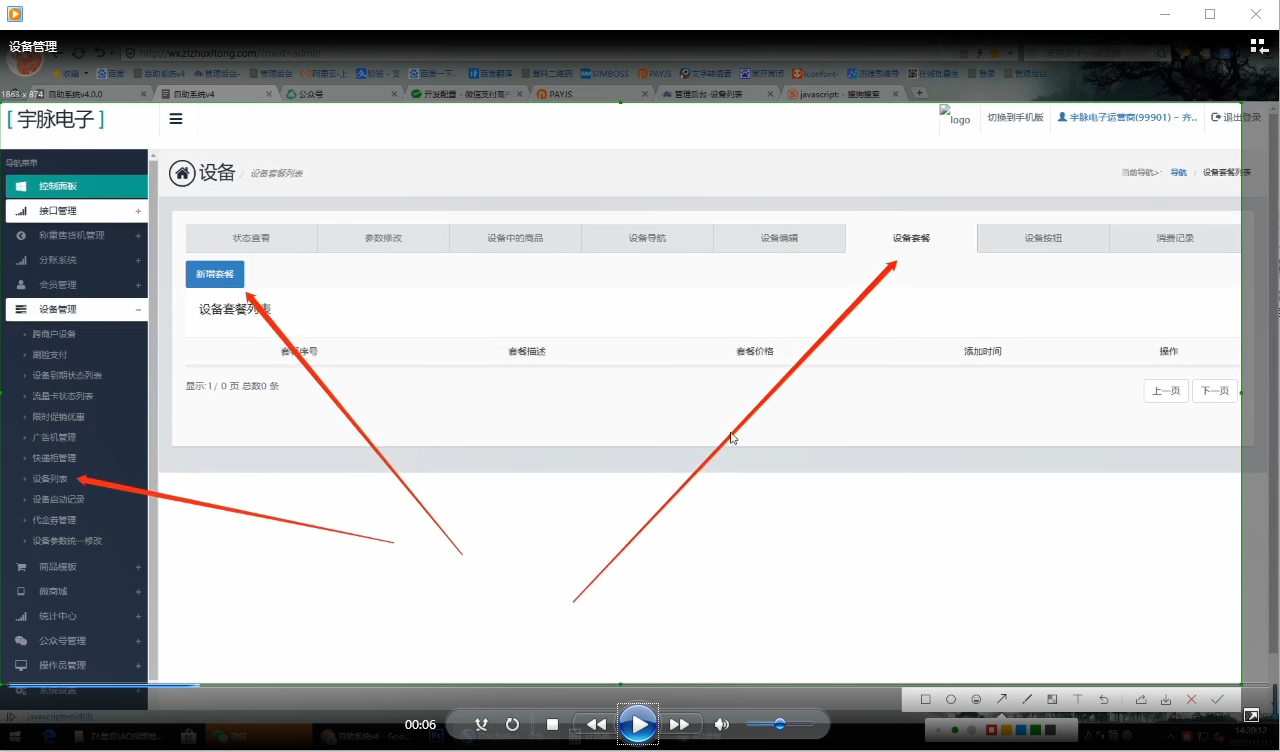Click the shuffle icon in player
Image resolution: width=1280 pixels, height=752 pixels.
[x=481, y=724]
